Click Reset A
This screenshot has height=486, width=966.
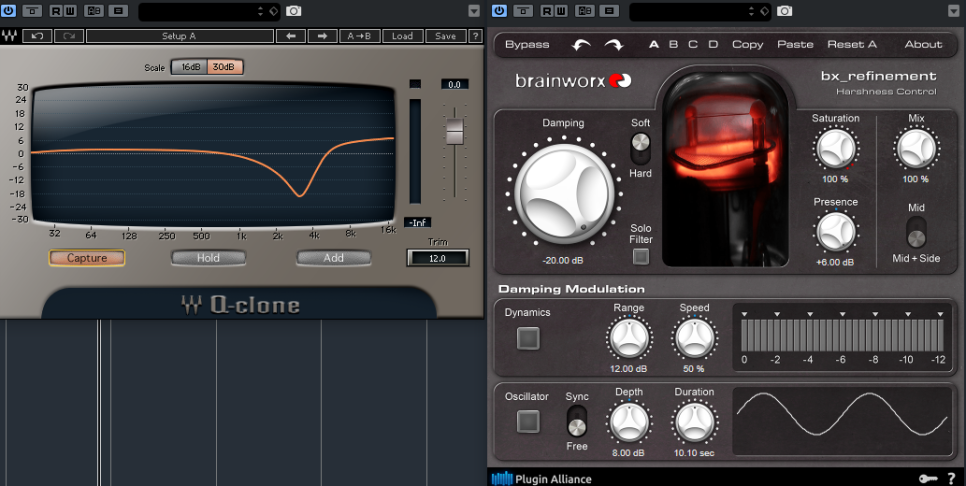coord(852,44)
